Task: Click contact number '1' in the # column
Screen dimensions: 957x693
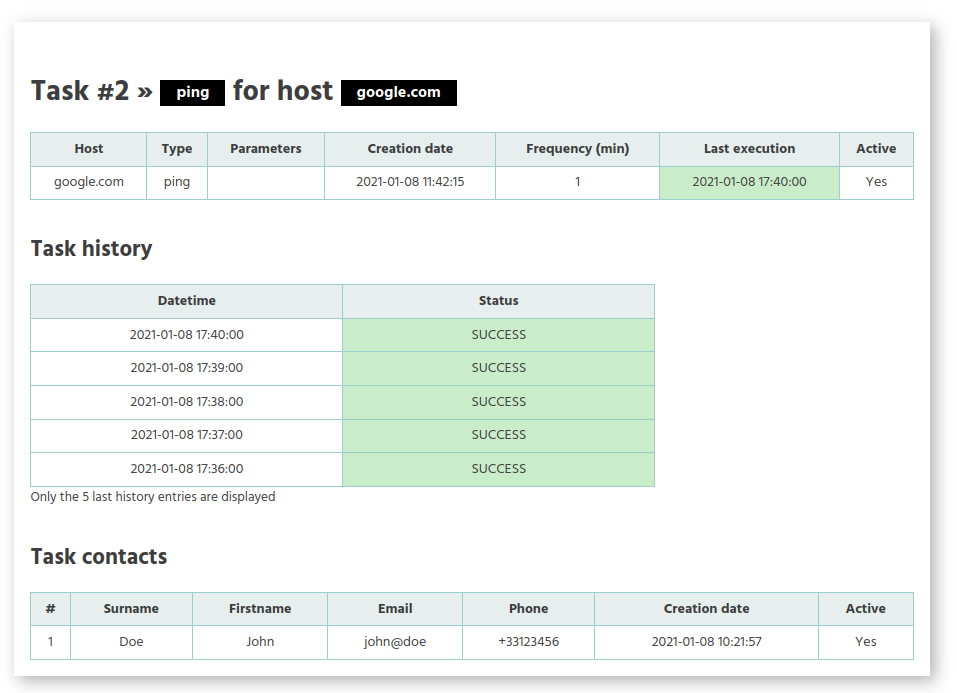Action: 51,642
